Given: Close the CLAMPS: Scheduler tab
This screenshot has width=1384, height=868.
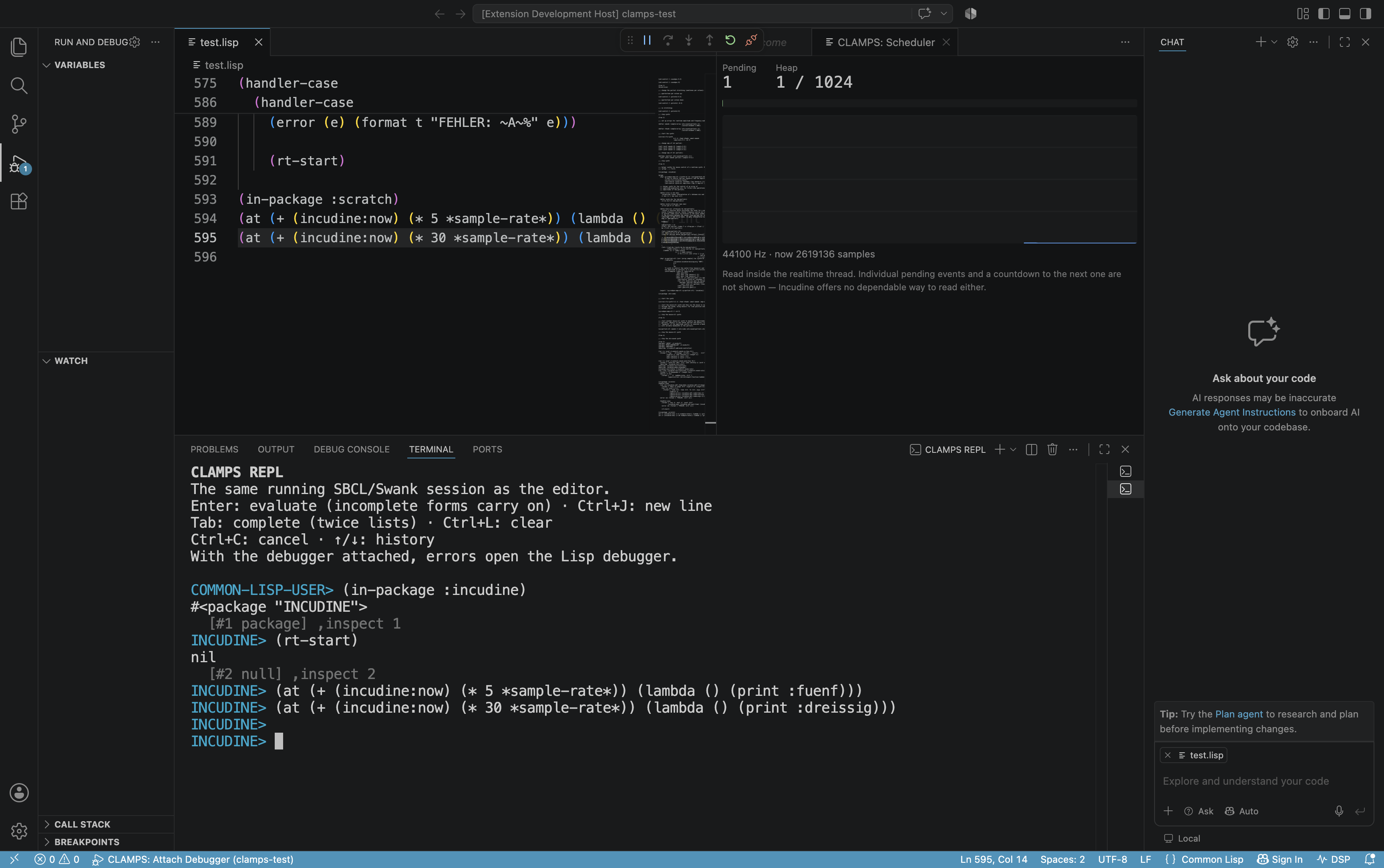Looking at the screenshot, I should [946, 42].
